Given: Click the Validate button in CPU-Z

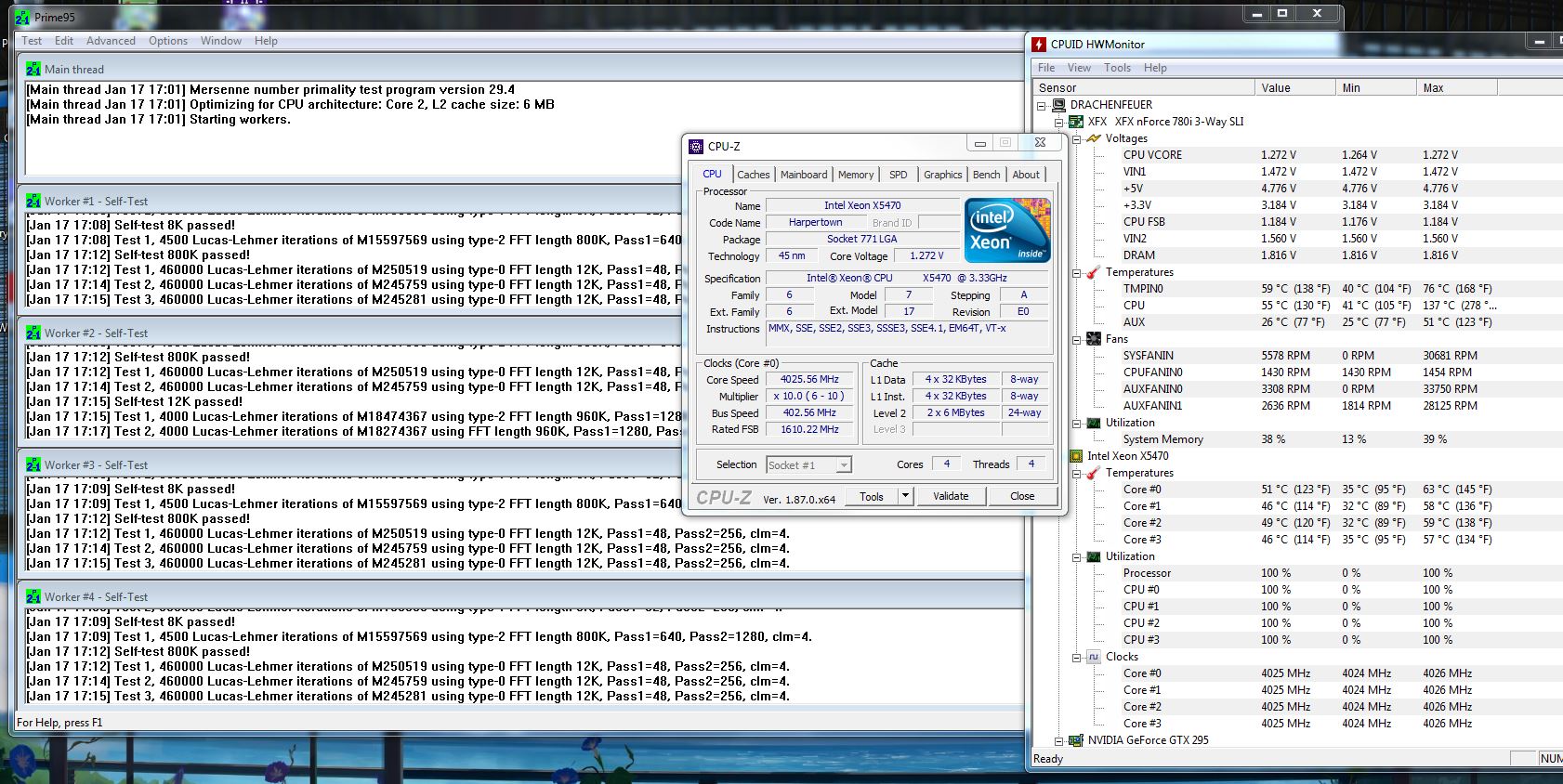Looking at the screenshot, I should pos(951,496).
